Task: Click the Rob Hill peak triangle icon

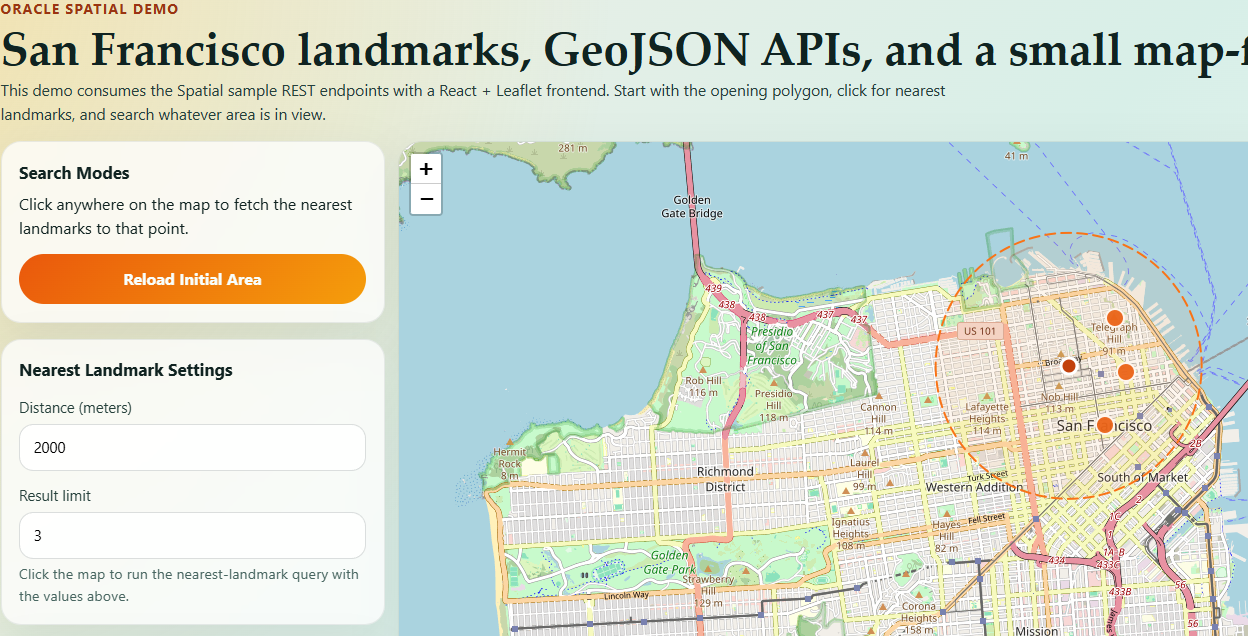Action: (x=704, y=369)
